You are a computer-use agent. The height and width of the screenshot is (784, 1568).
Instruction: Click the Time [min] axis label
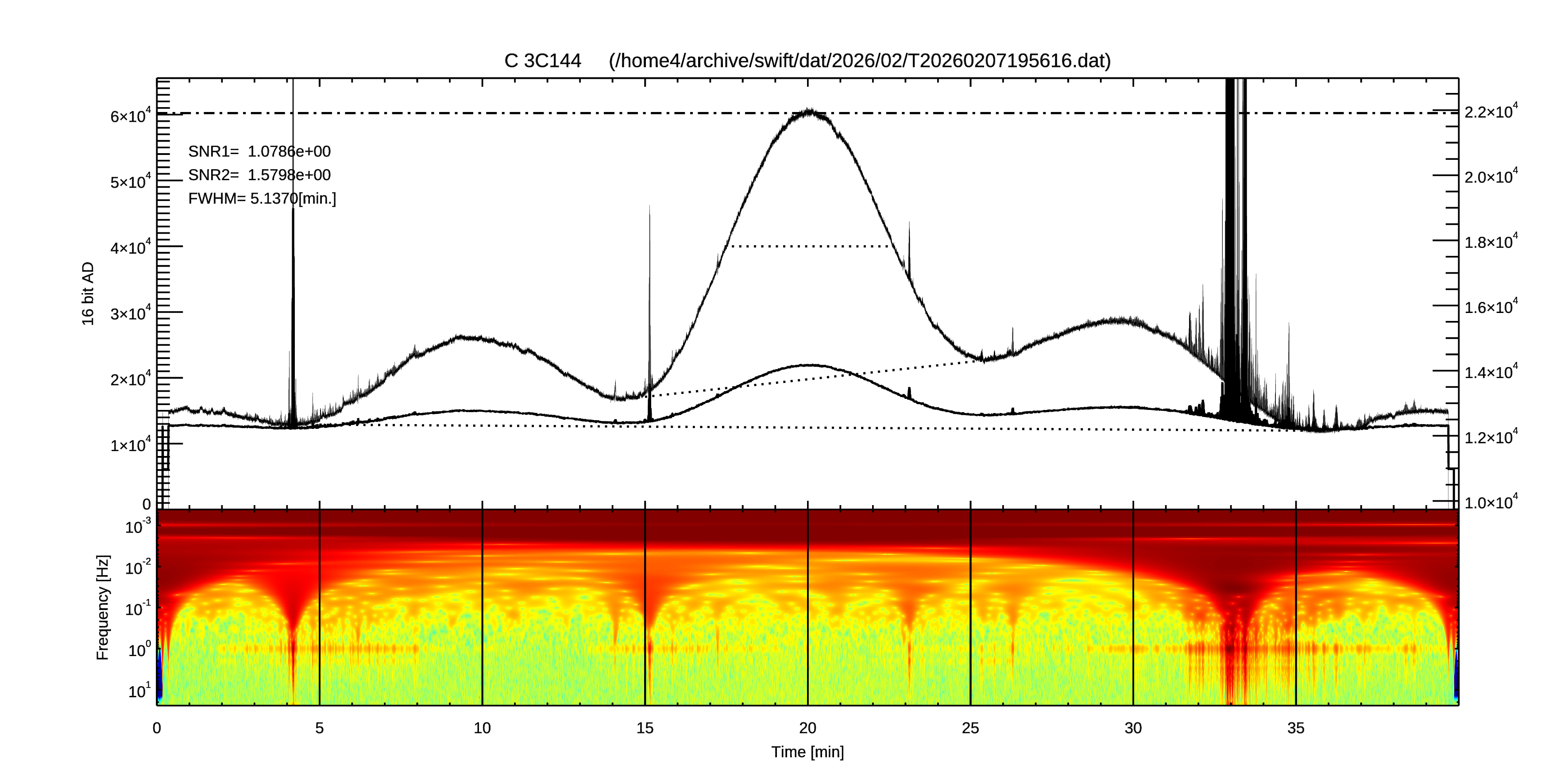[807, 752]
